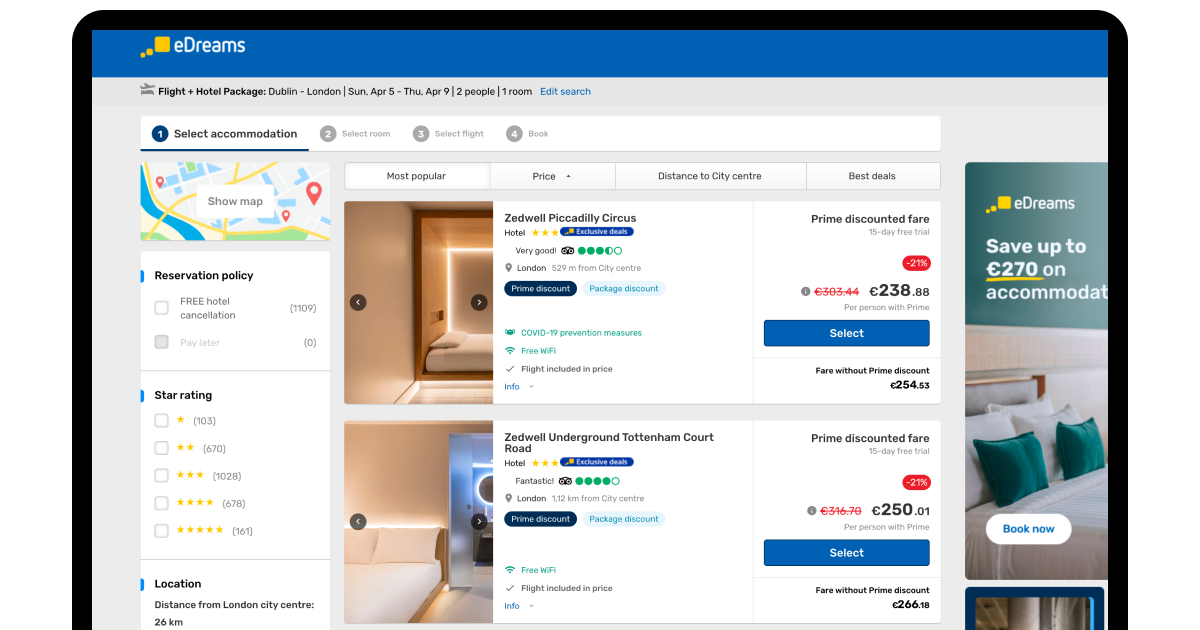Select the Zedwell Piccadilly Circus offer
The height and width of the screenshot is (630, 1200).
846,333
